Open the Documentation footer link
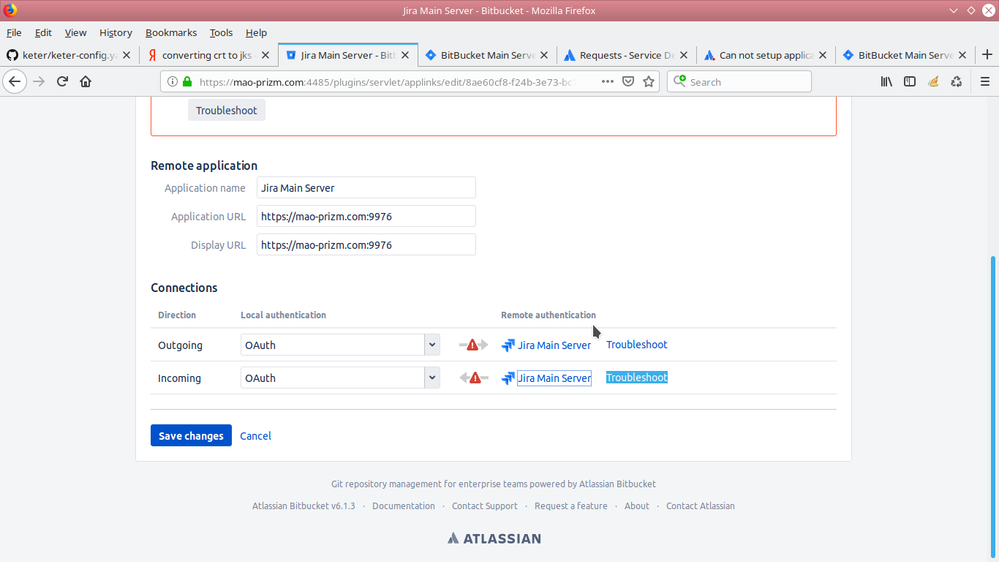Image resolution: width=999 pixels, height=562 pixels. coord(403,506)
